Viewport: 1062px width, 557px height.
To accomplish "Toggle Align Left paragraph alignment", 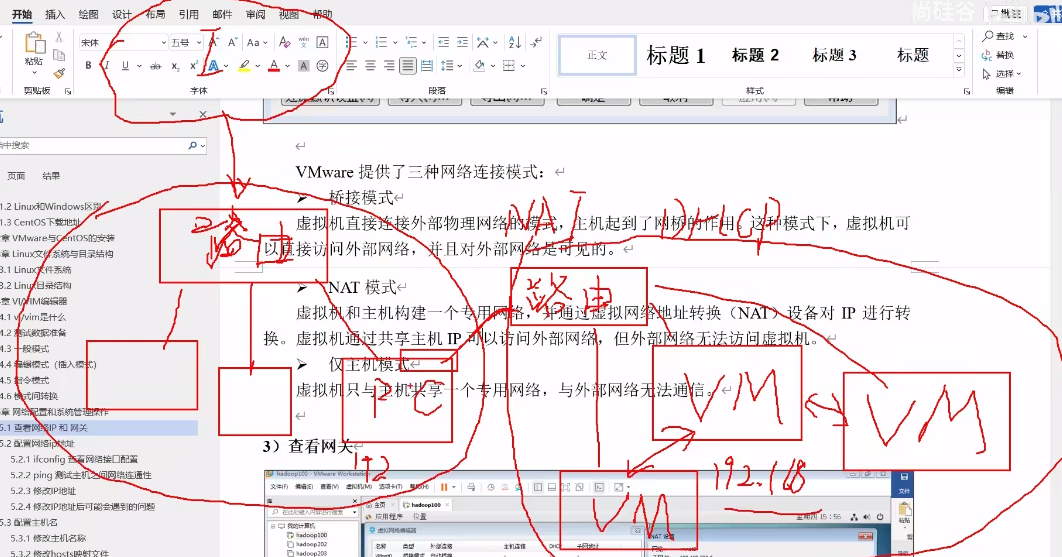I will coord(352,66).
